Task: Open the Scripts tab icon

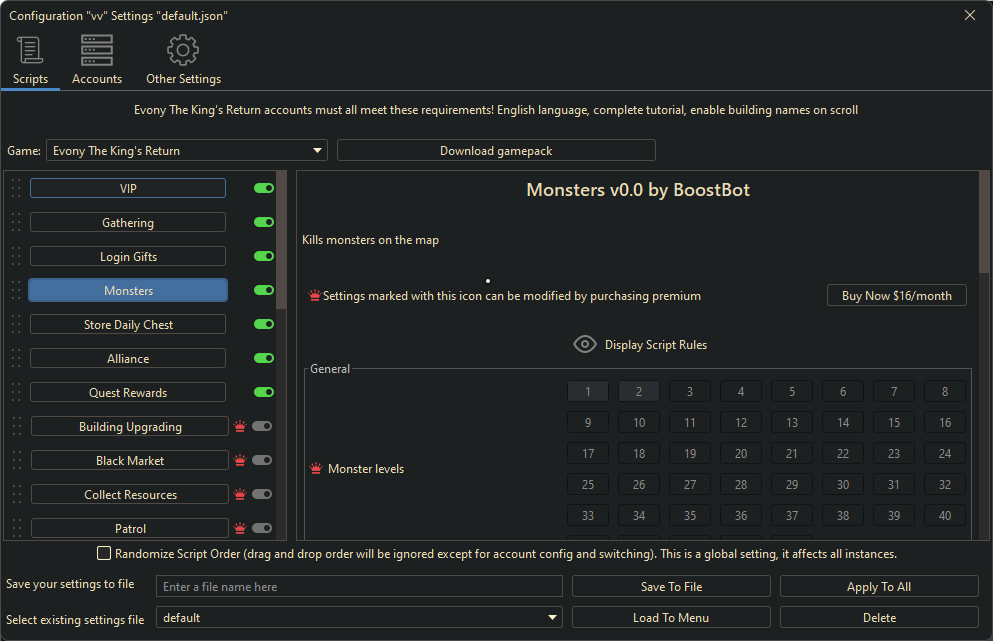Action: tap(30, 51)
